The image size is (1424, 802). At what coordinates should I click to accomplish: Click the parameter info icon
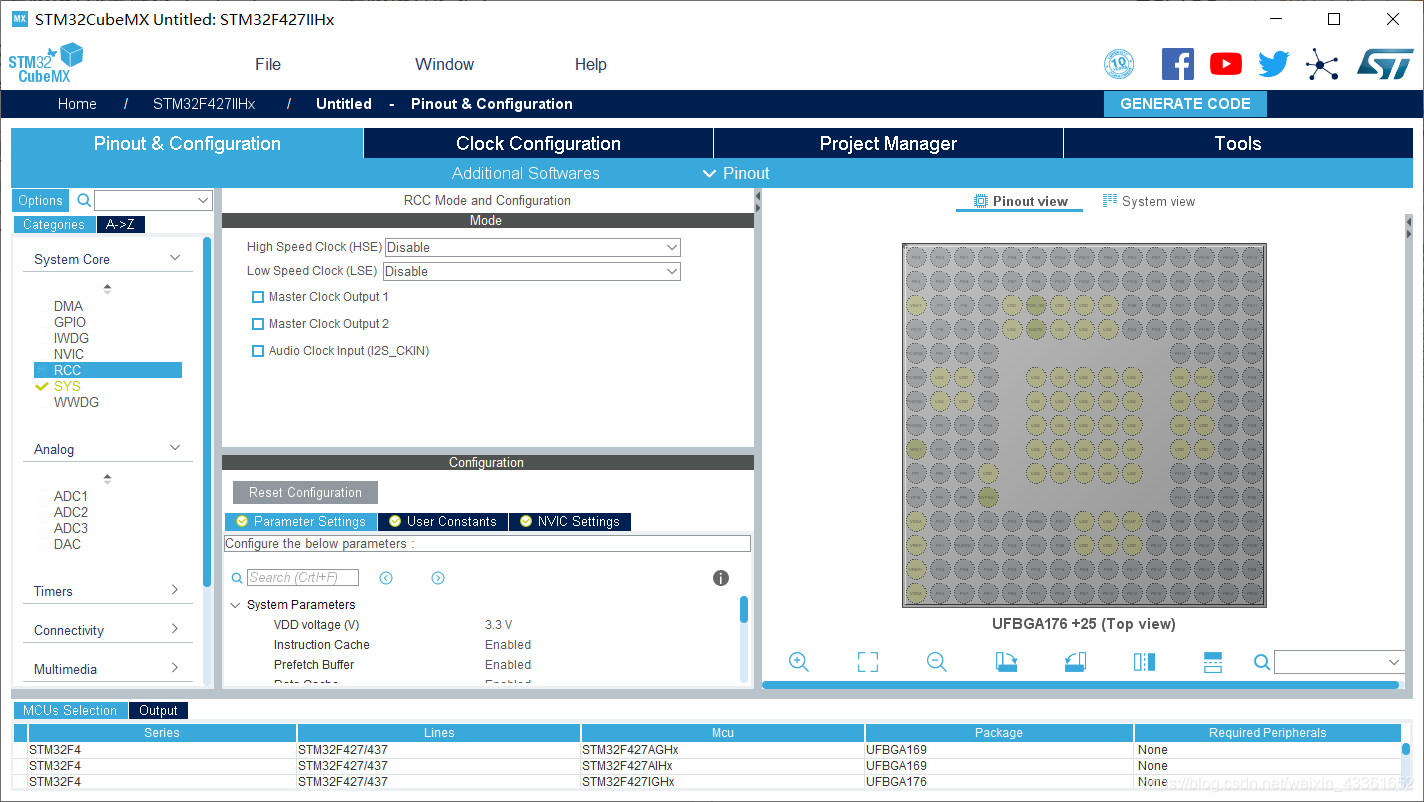pyautogui.click(x=720, y=578)
